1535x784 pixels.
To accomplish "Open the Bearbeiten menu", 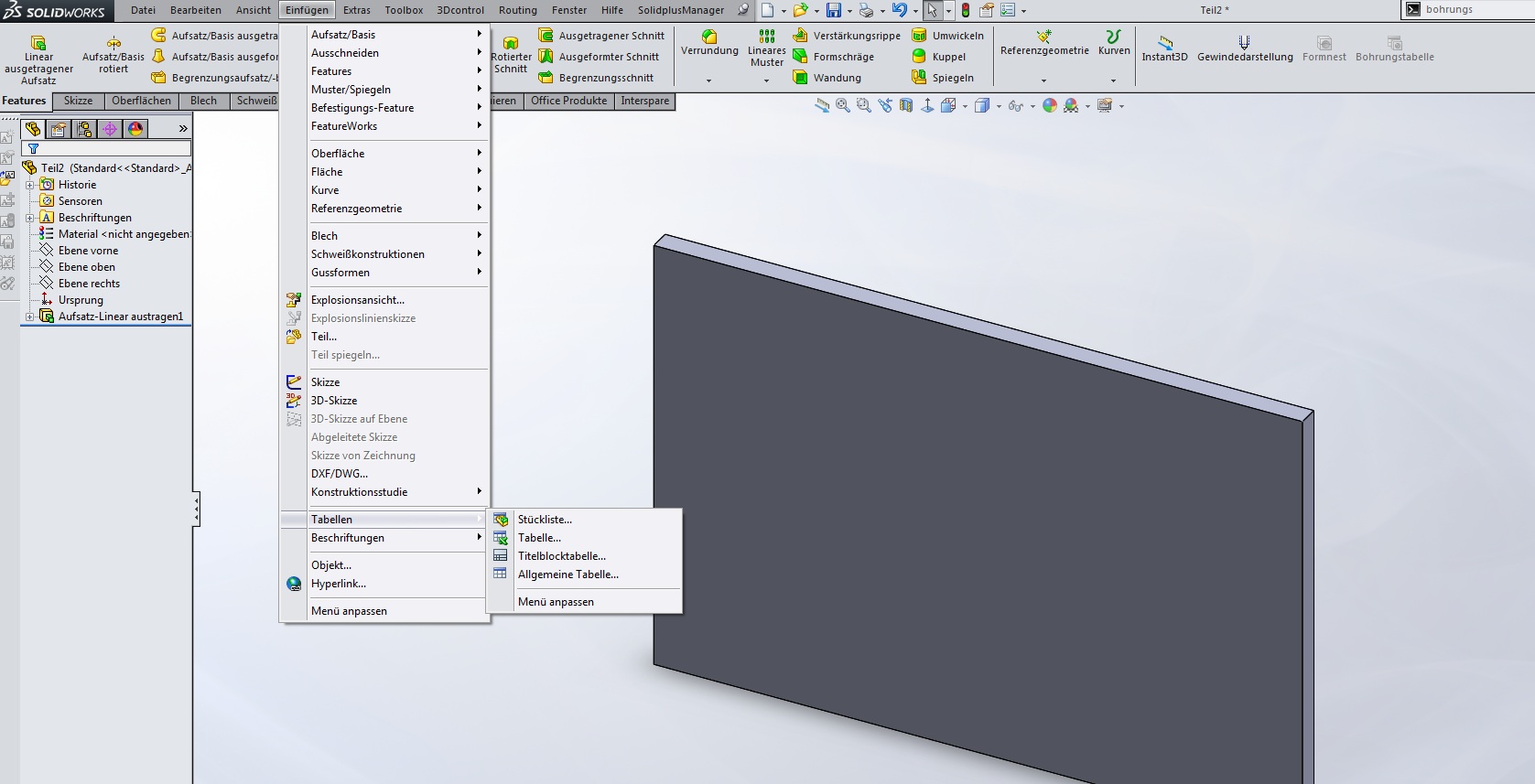I will 196,10.
